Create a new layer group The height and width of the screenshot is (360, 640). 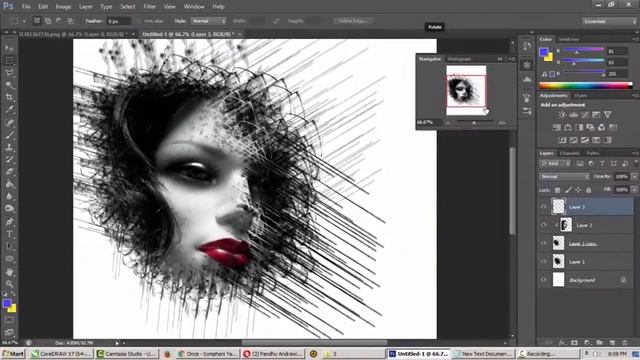pyautogui.click(x=599, y=342)
